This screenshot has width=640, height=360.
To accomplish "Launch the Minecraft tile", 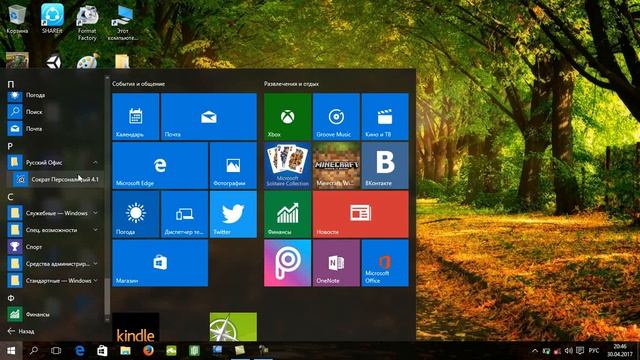I will pyautogui.click(x=336, y=165).
